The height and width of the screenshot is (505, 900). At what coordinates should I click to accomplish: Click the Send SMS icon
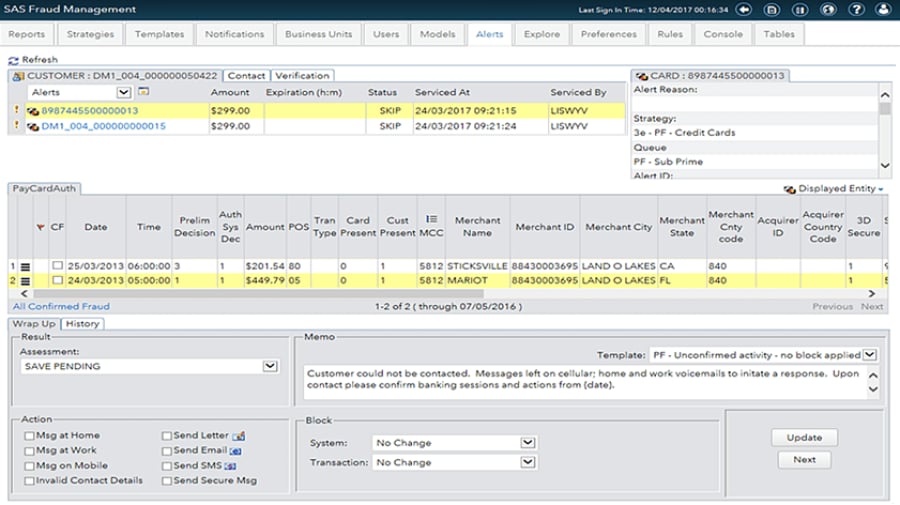230,466
